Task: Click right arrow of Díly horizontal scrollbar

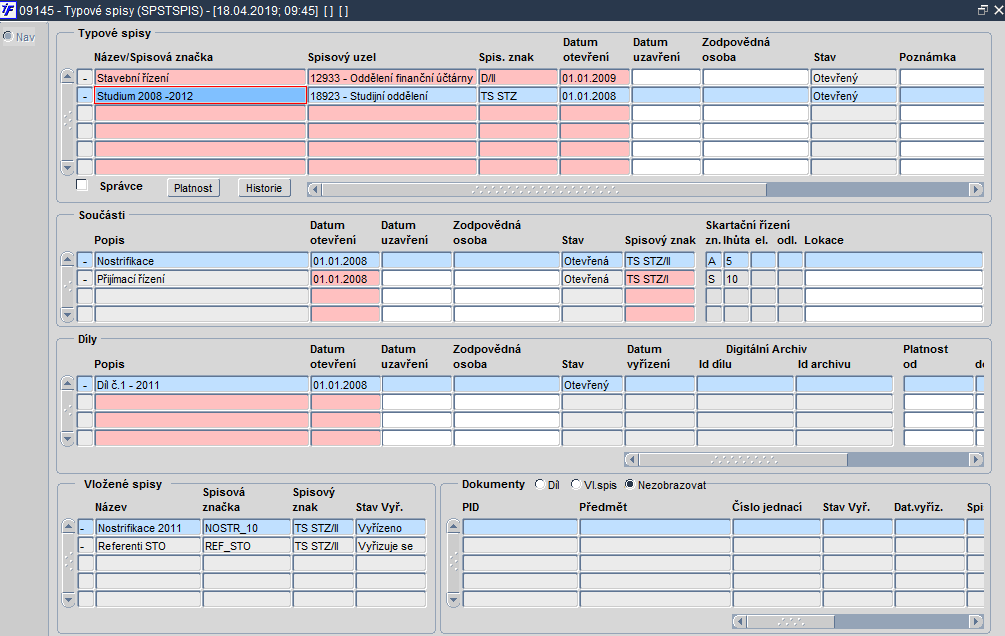Action: point(976,459)
